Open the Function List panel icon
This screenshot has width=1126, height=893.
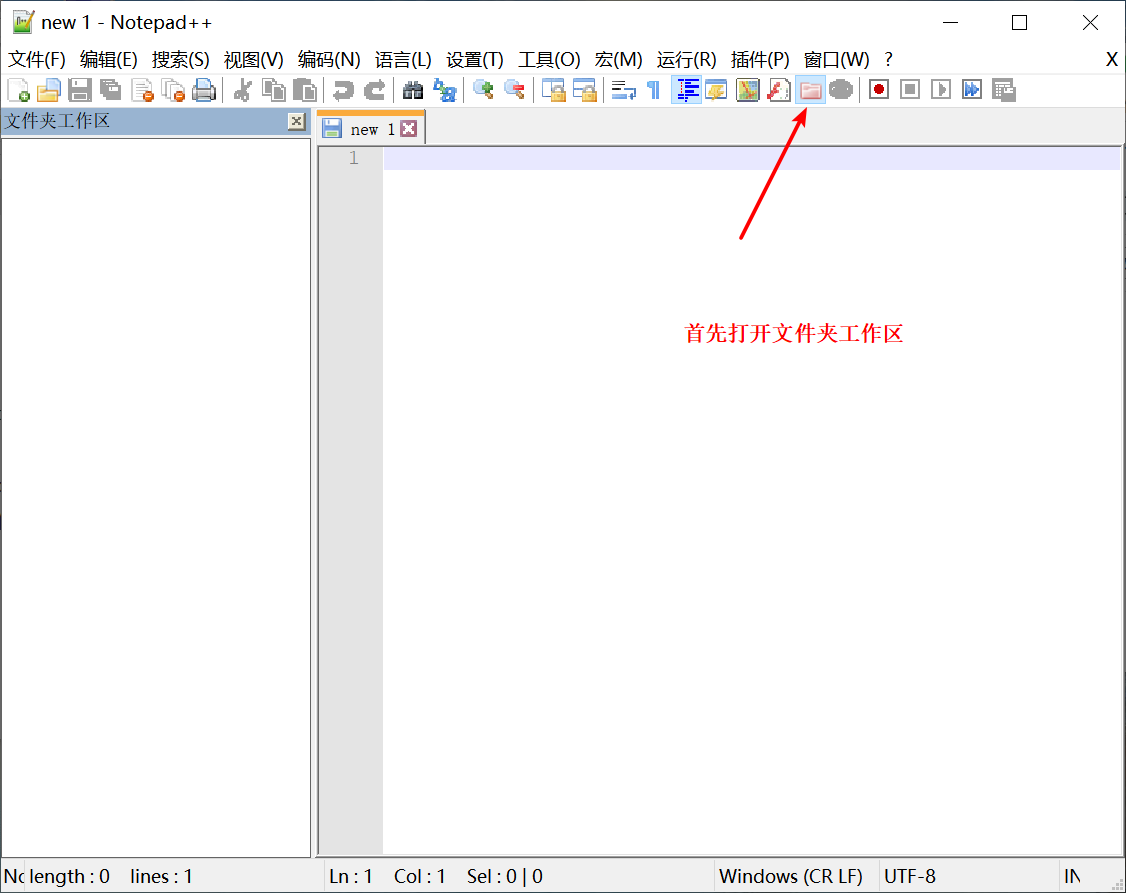[779, 90]
